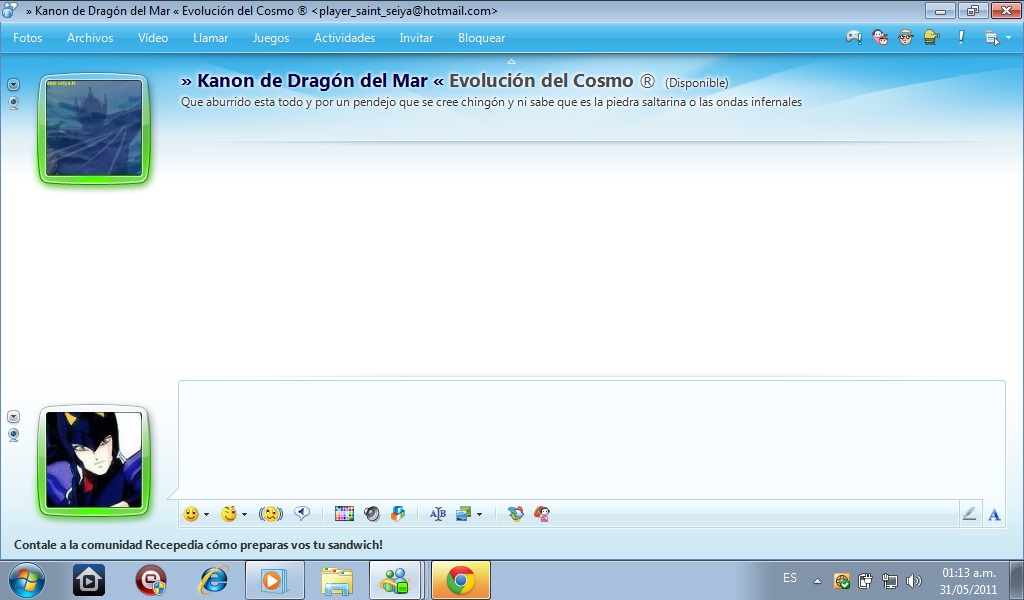This screenshot has width=1024, height=600.
Task: Open the power plug icon in system tray
Action: tap(865, 580)
